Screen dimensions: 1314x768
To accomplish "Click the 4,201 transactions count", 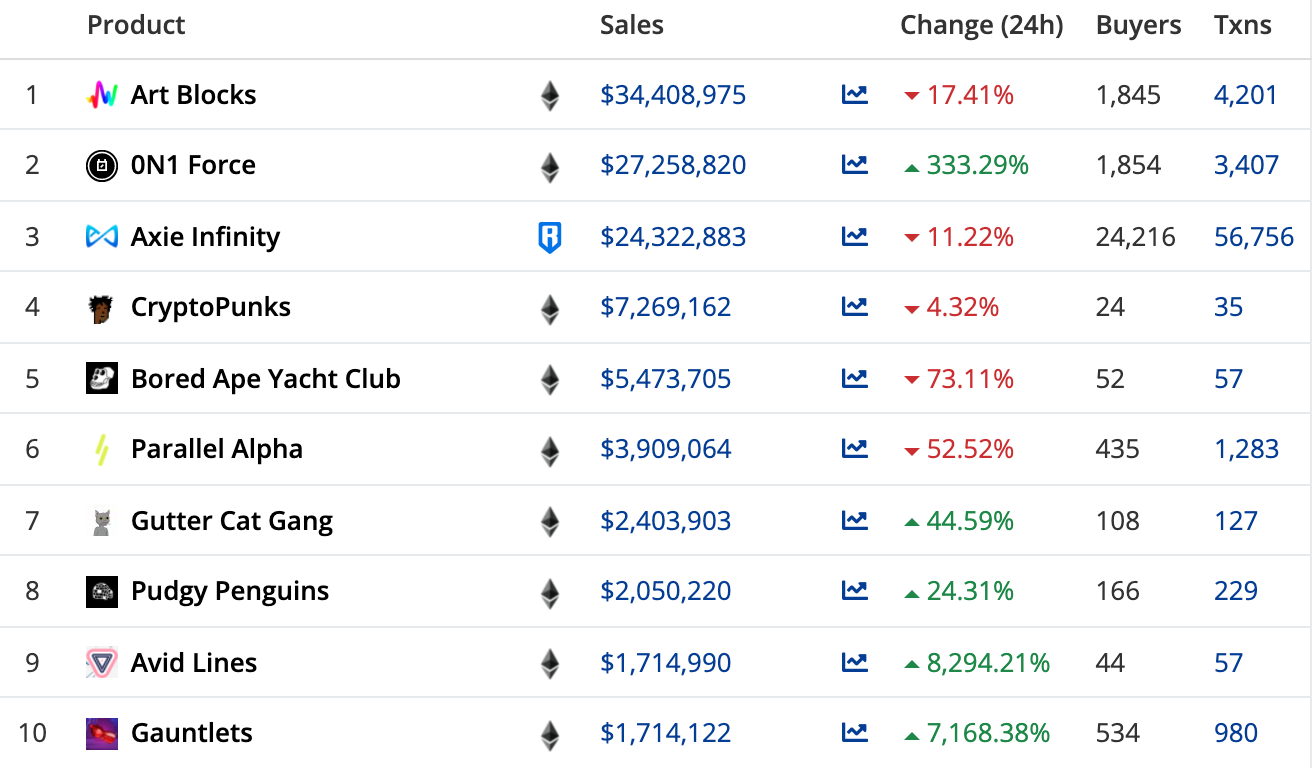I will 1246,95.
